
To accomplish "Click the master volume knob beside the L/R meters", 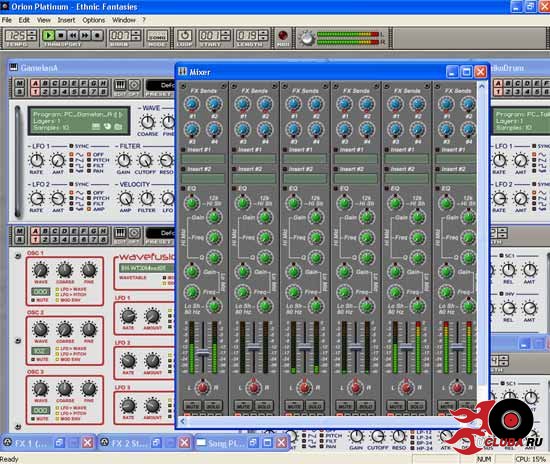I will pos(307,38).
